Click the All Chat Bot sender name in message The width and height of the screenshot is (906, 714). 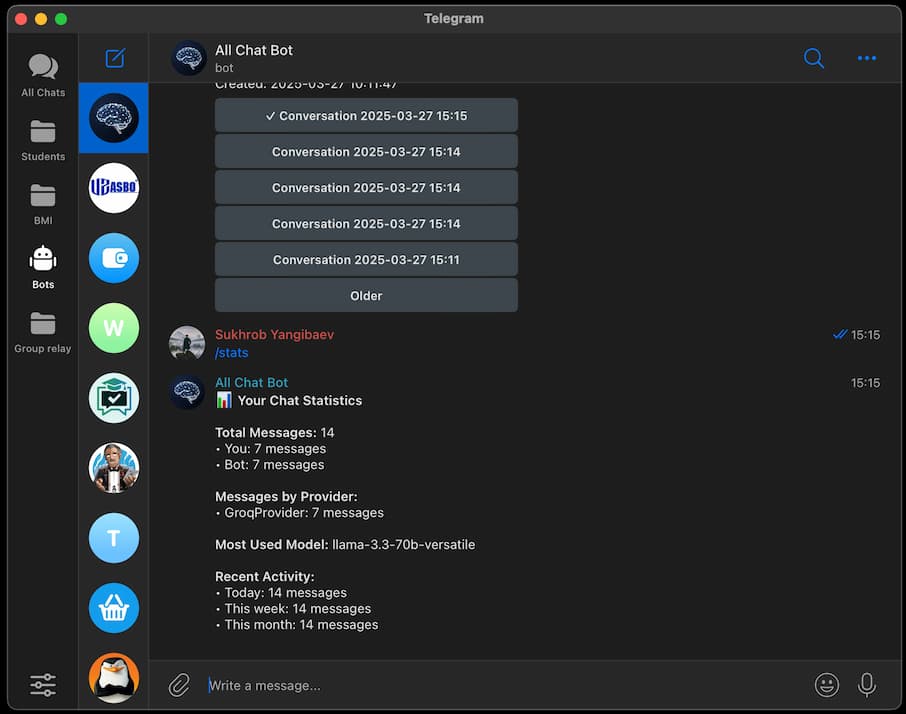coord(251,382)
